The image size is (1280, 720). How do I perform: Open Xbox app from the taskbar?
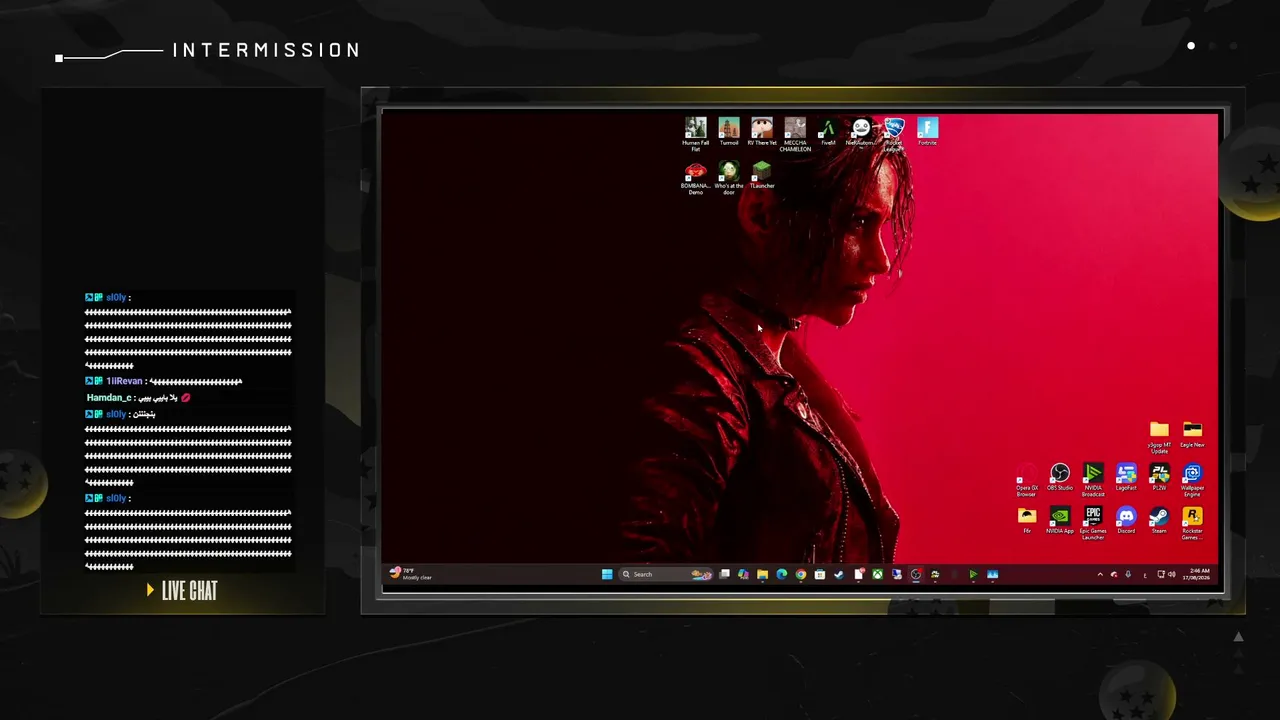[x=877, y=574]
